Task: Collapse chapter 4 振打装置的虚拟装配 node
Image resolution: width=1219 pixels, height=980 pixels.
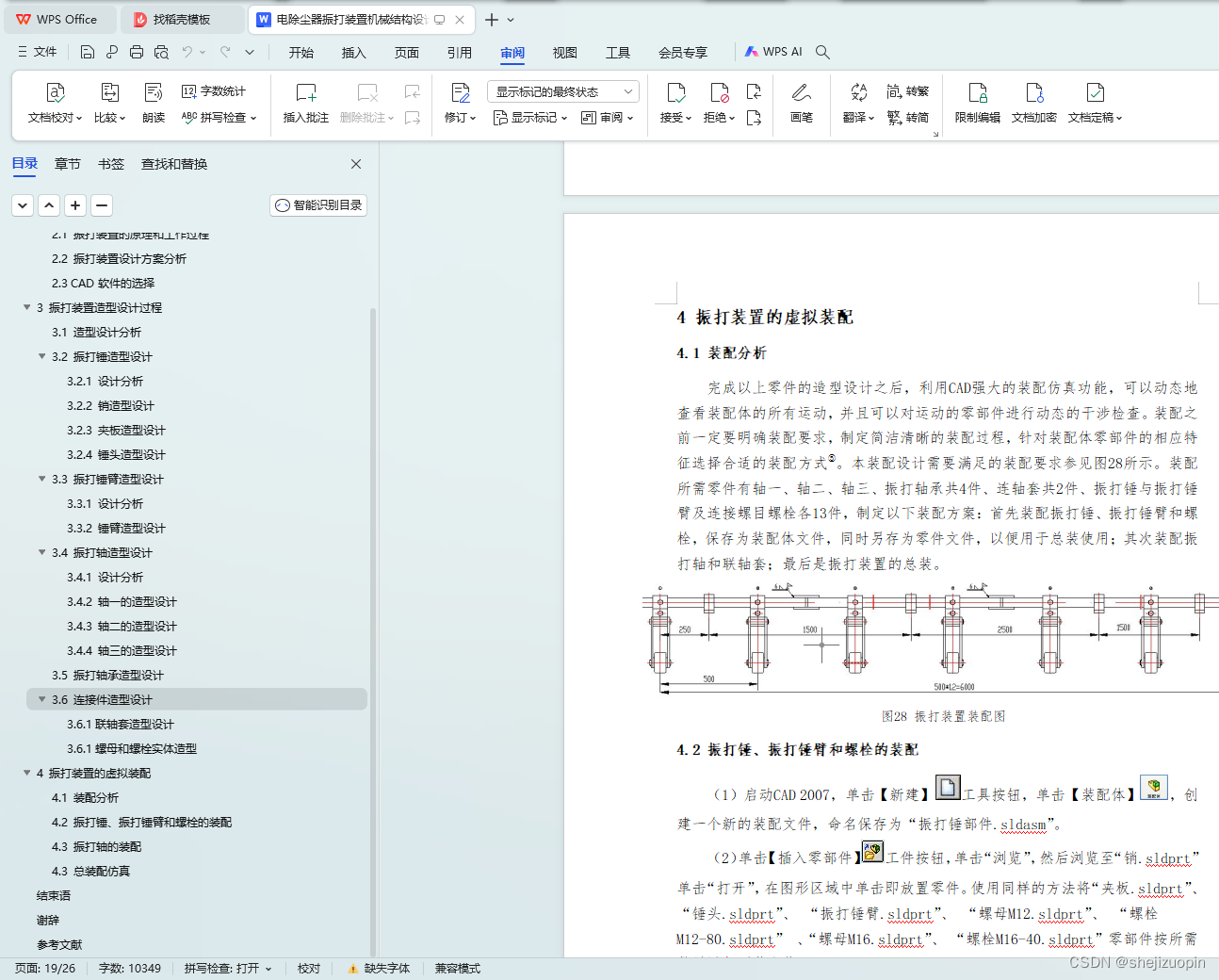Action: click(x=27, y=773)
